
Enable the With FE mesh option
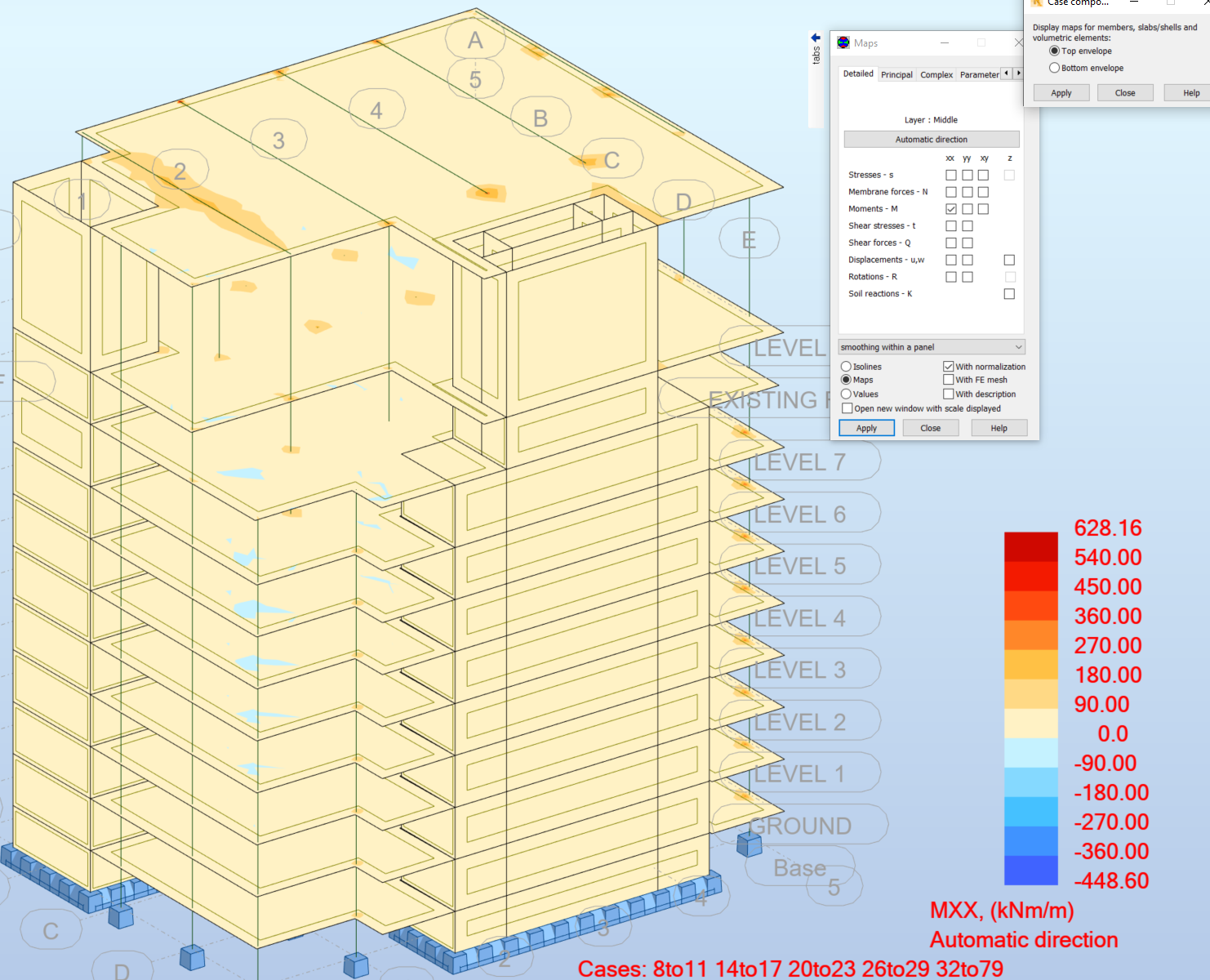pos(948,379)
